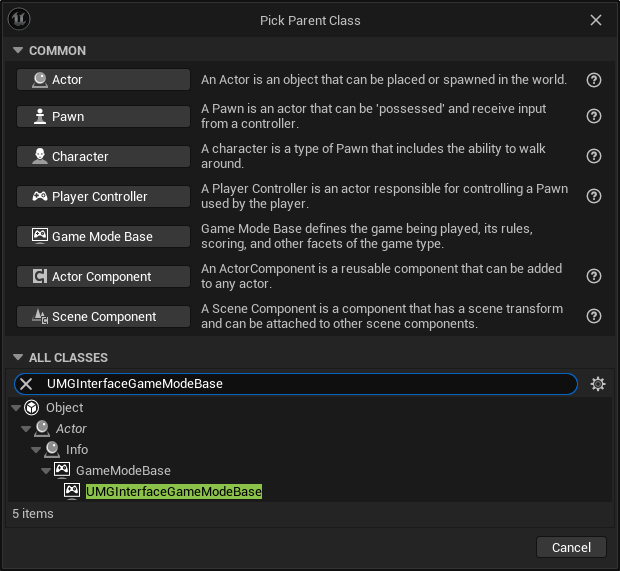Viewport: 620px width, 571px height.
Task: Open help for Player Controller class
Action: tap(594, 196)
